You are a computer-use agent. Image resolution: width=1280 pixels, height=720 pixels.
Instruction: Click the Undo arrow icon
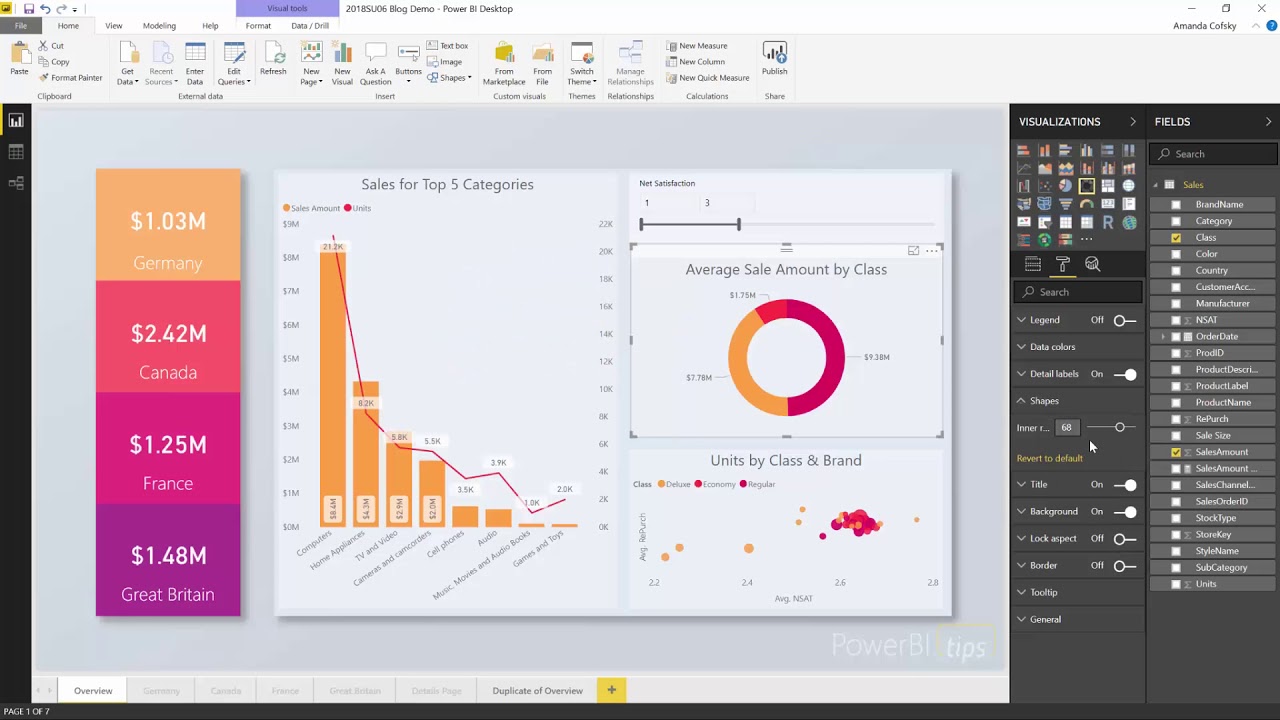pyautogui.click(x=45, y=9)
